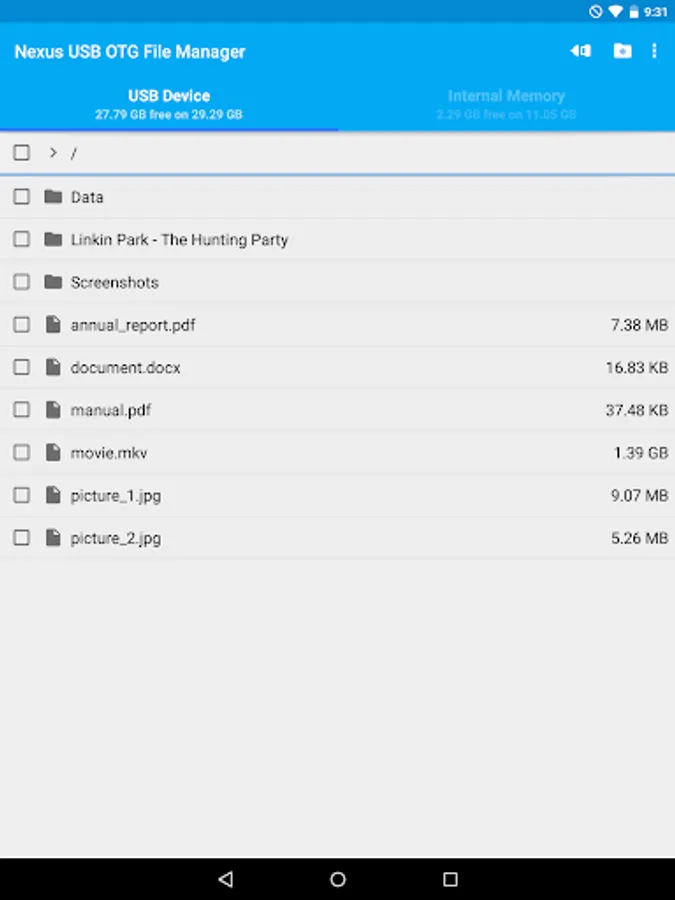Viewport: 675px width, 900px height.
Task: Click the file icon of picture_2.jpg
Action: pyautogui.click(x=53, y=538)
